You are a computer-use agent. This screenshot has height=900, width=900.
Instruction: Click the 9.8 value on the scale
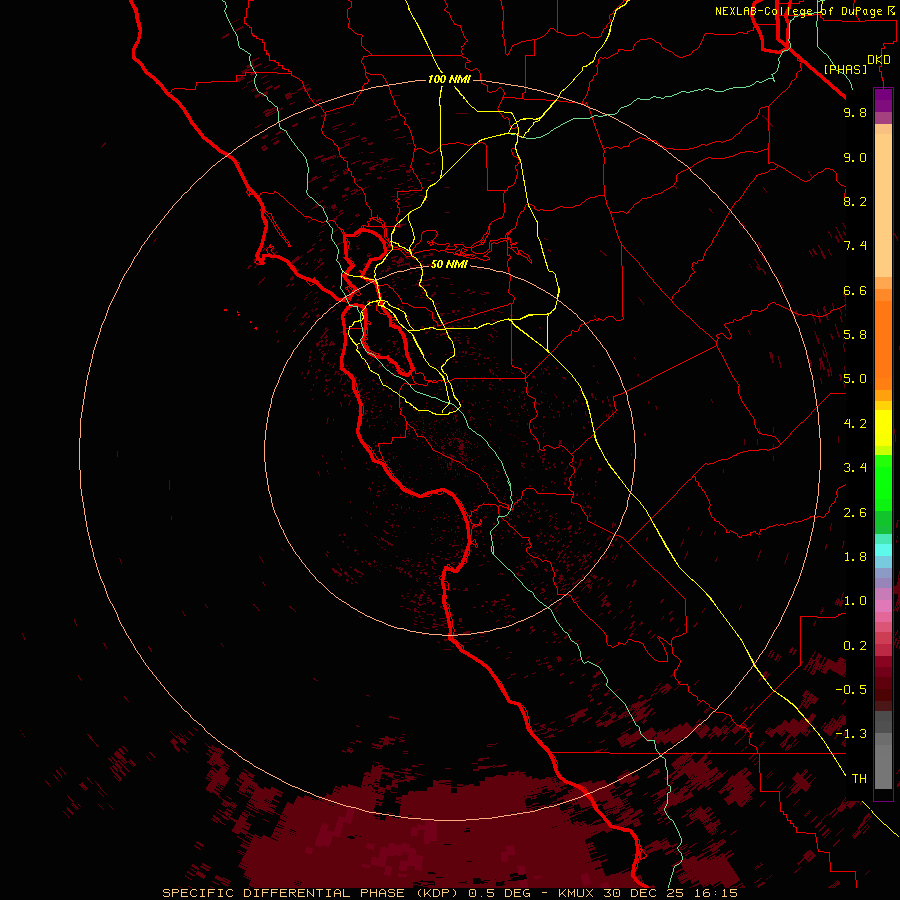pyautogui.click(x=855, y=112)
